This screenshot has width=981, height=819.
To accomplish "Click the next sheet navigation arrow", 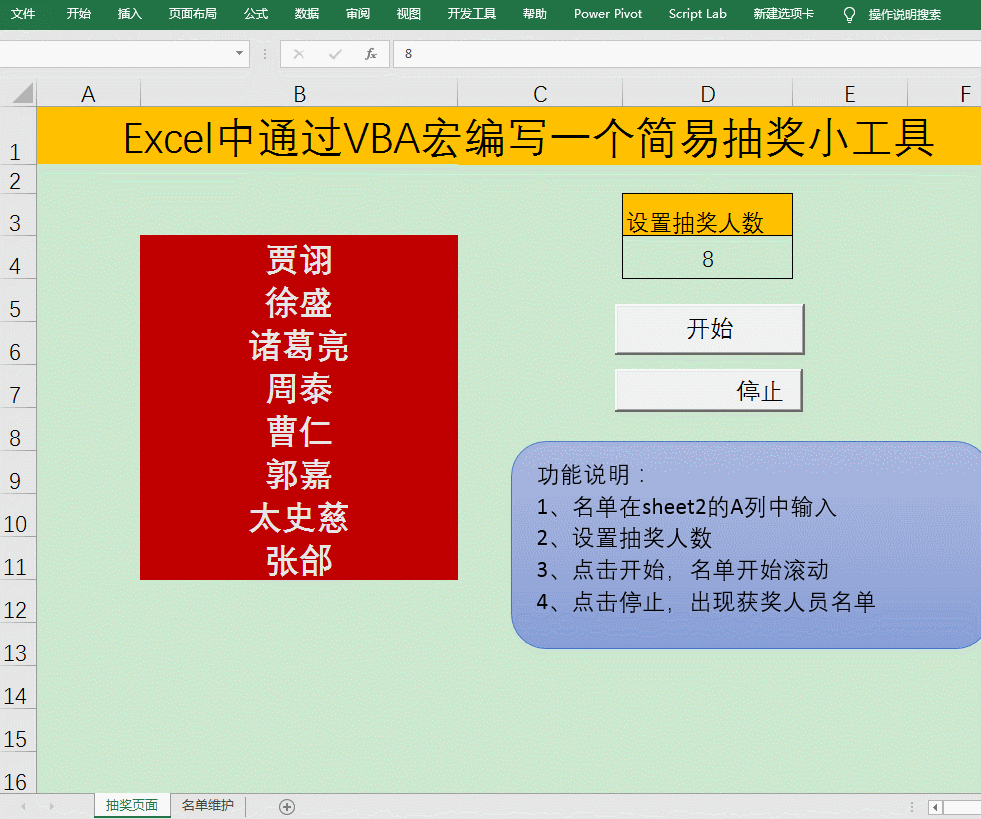I will [x=52, y=806].
